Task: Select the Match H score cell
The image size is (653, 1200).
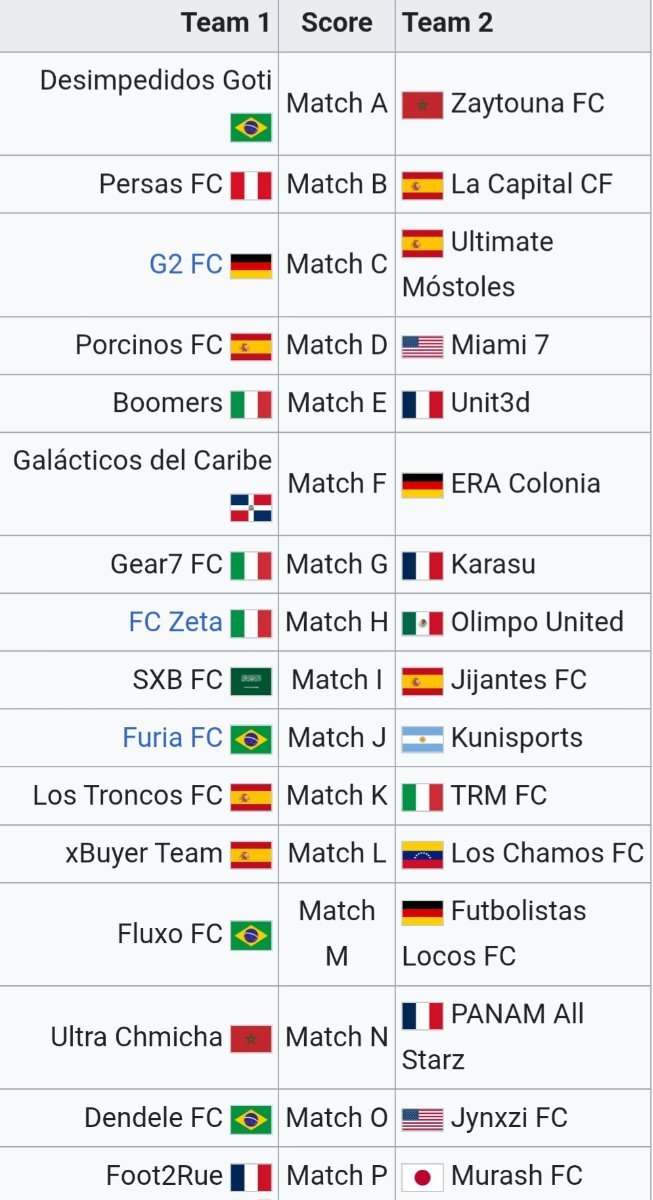Action: (x=337, y=623)
